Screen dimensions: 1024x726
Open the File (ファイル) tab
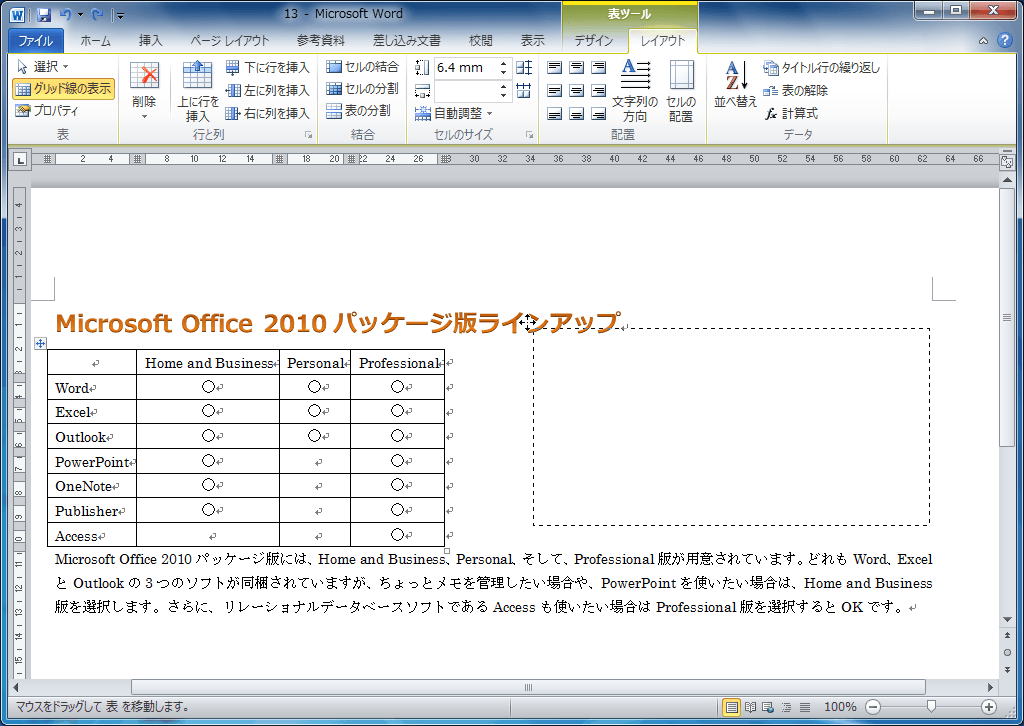coord(35,40)
